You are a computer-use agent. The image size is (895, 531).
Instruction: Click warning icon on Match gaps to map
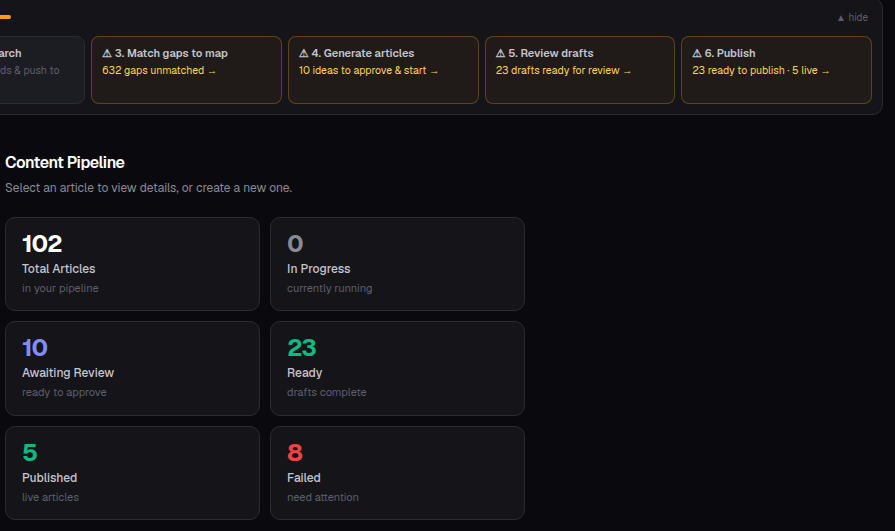(107, 53)
